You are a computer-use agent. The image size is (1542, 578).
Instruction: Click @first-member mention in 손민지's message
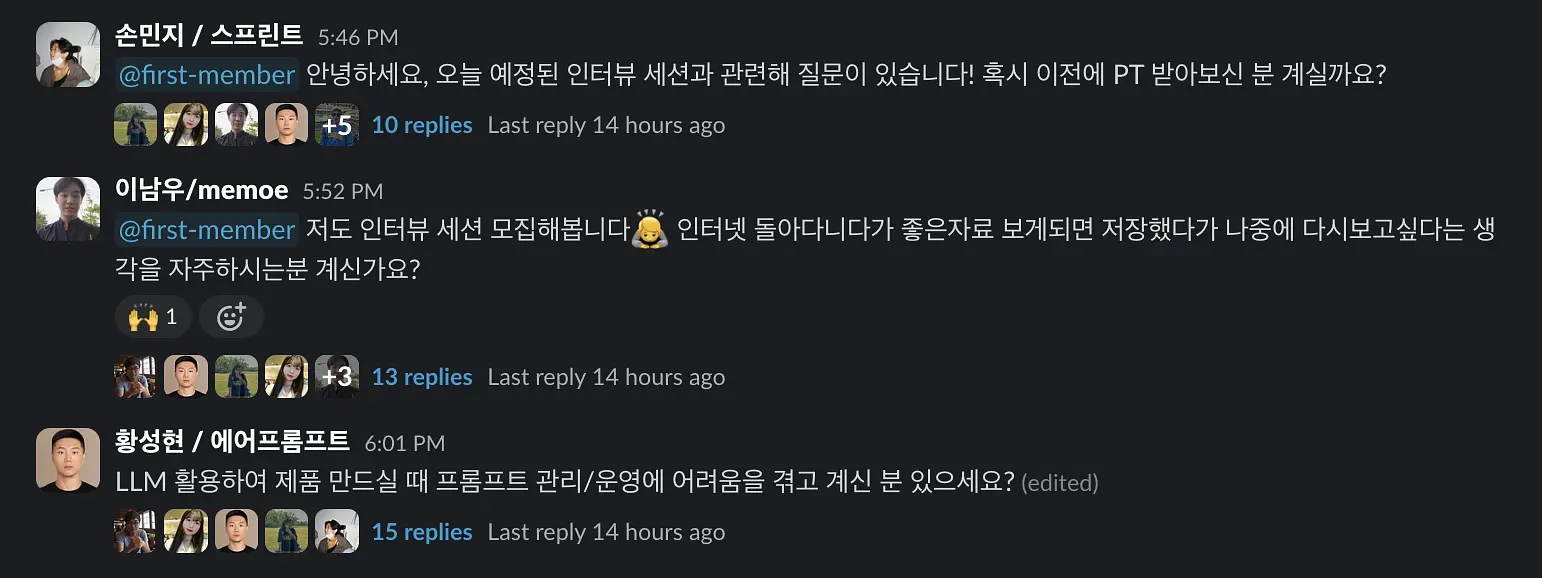pos(207,75)
